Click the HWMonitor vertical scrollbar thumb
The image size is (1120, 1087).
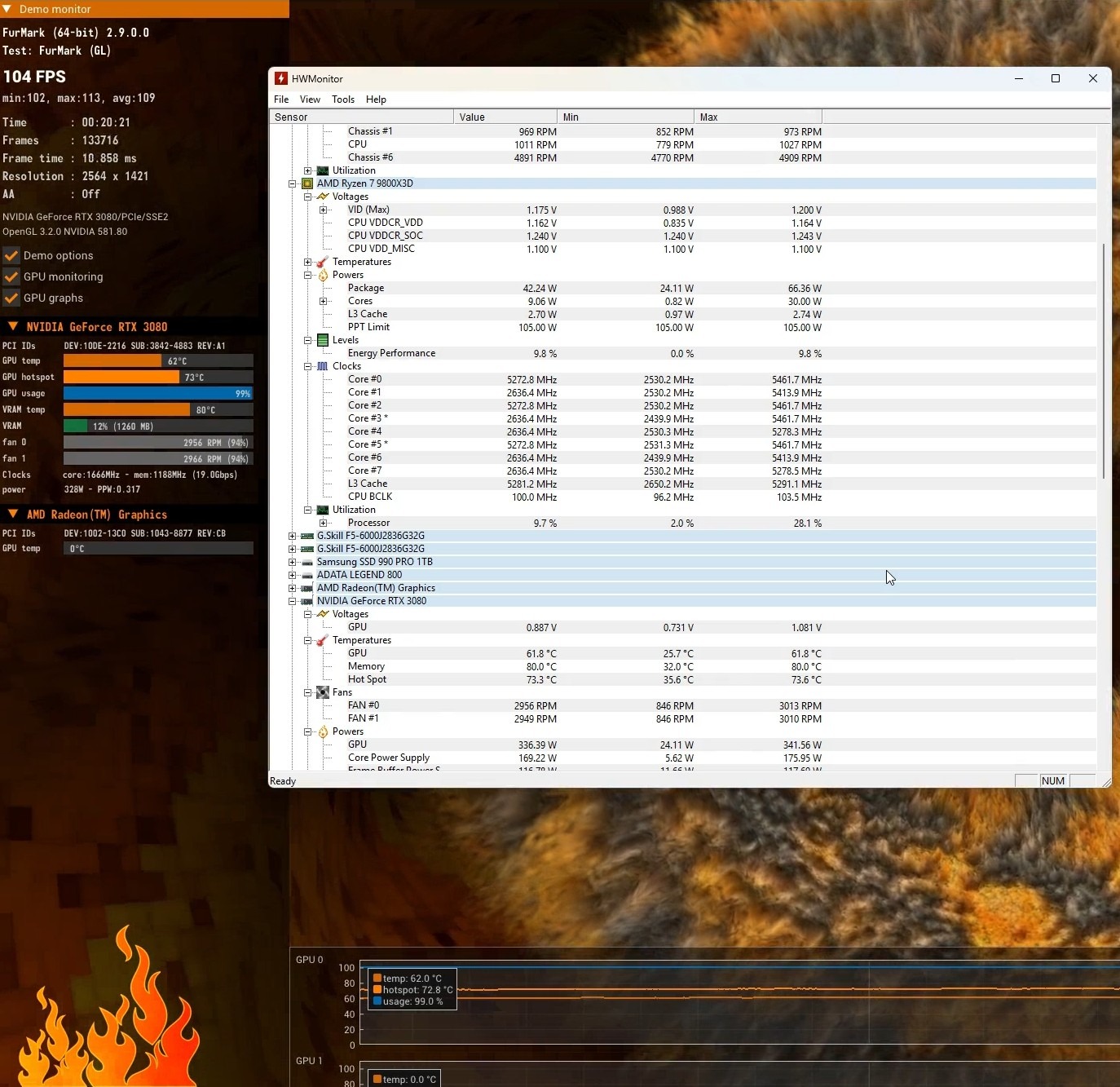[x=1104, y=360]
